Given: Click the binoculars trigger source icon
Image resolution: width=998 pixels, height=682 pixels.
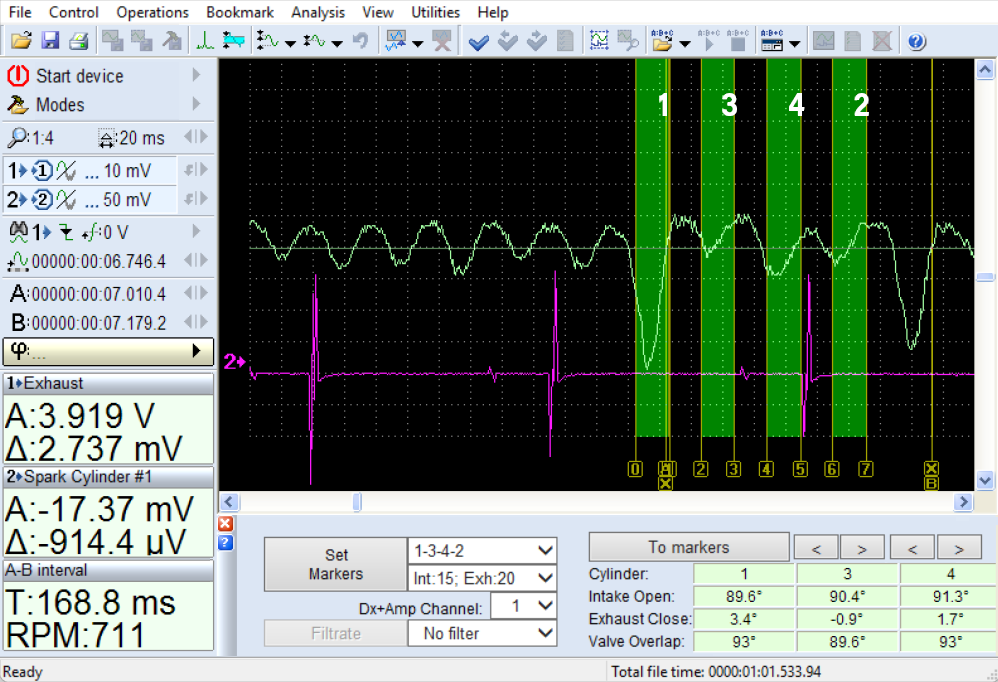Looking at the screenshot, I should pos(18,232).
